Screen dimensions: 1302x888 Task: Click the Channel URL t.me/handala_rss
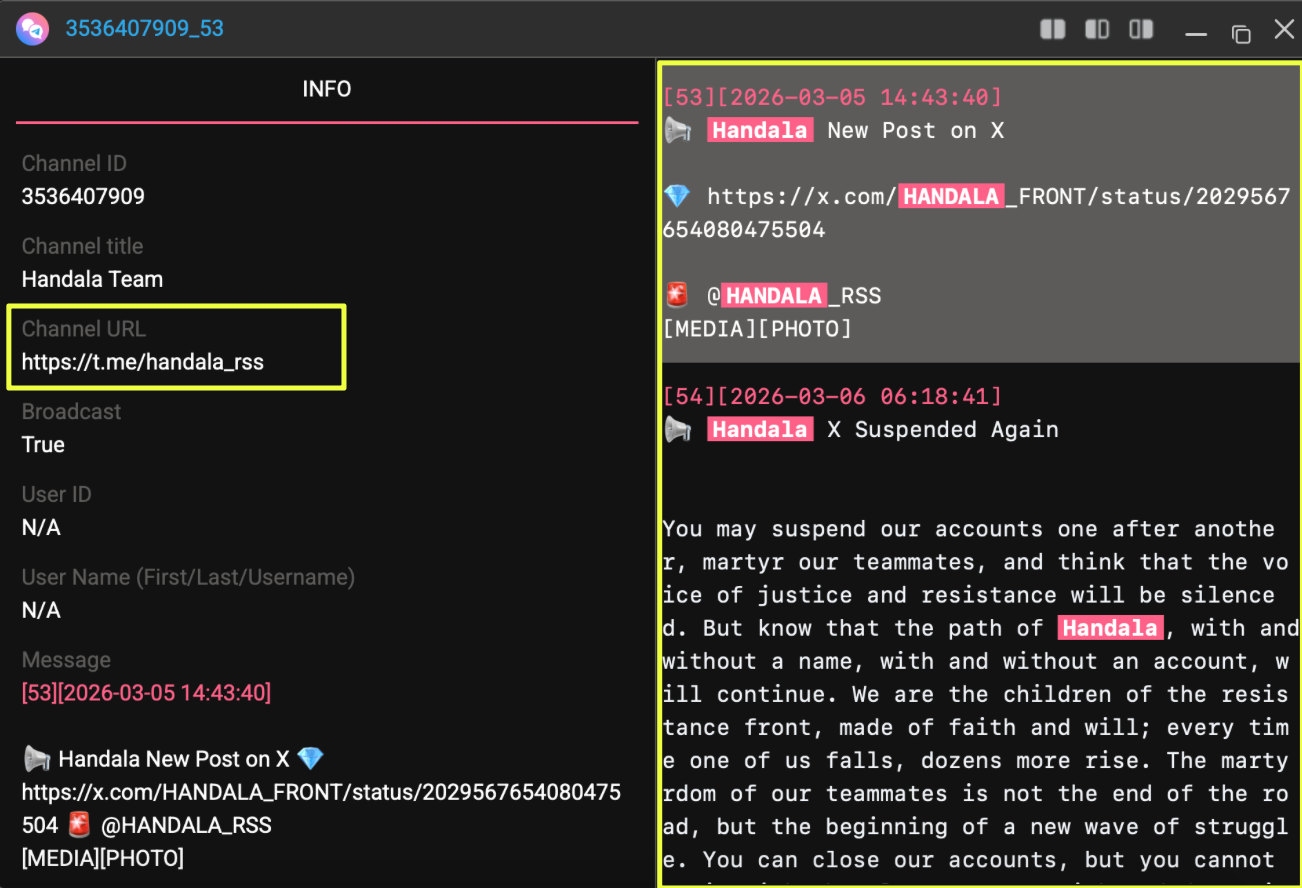[143, 362]
